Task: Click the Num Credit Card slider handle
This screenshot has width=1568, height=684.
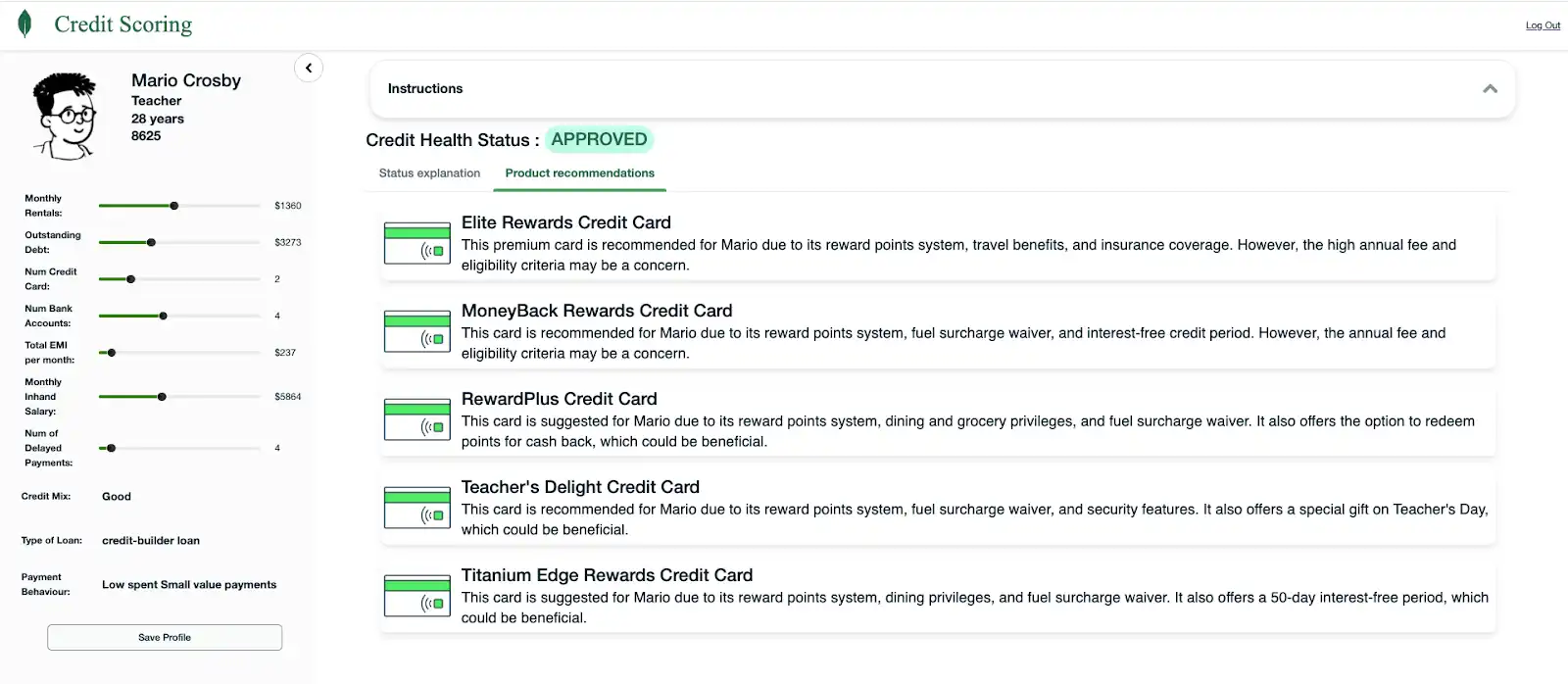Action: tap(131, 279)
